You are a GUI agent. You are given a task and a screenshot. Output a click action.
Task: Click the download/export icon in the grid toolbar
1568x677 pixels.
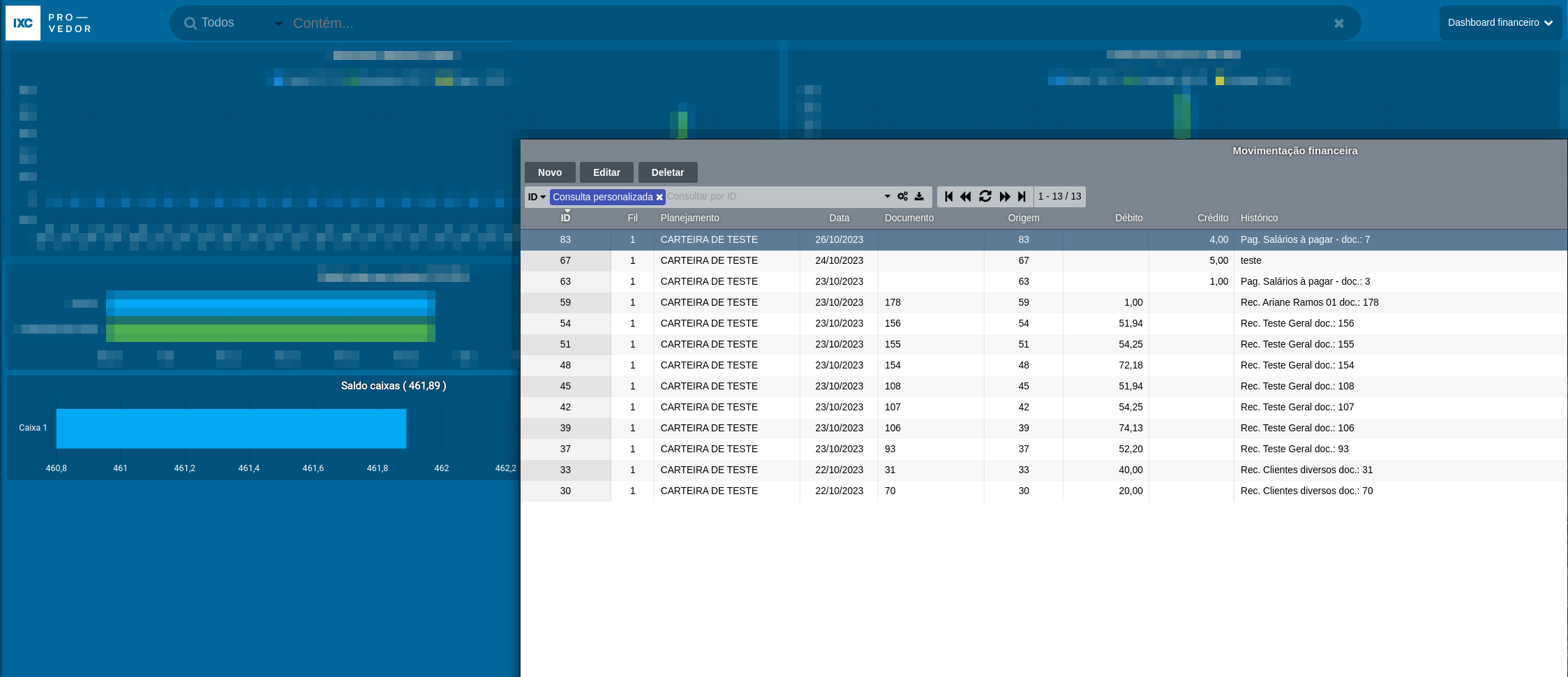(919, 197)
